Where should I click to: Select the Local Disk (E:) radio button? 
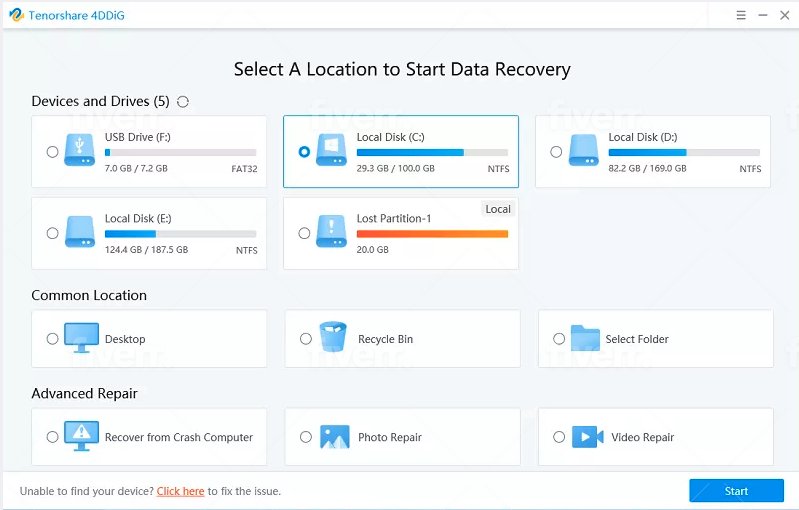point(52,233)
